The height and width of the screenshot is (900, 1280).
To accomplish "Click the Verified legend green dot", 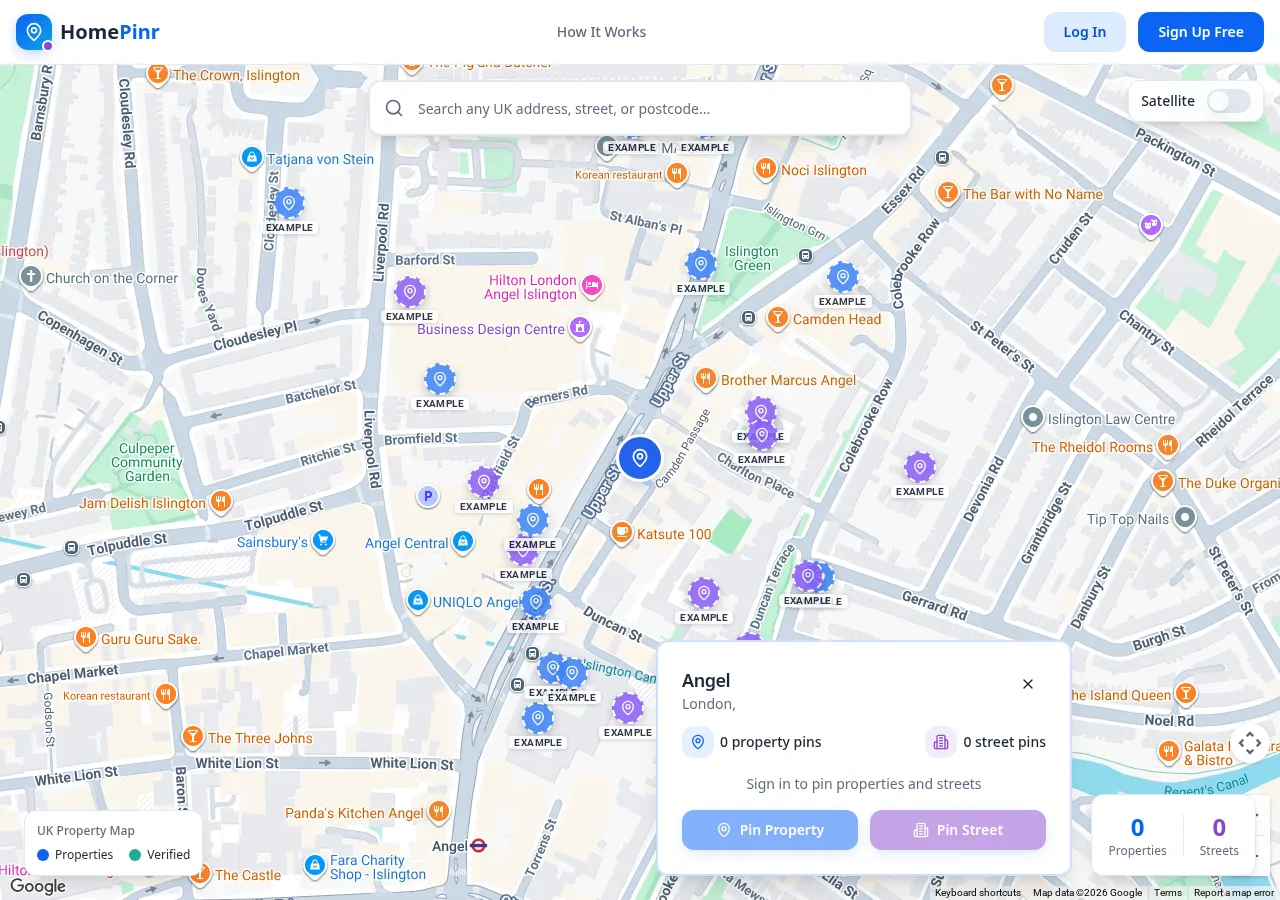I will [x=135, y=855].
